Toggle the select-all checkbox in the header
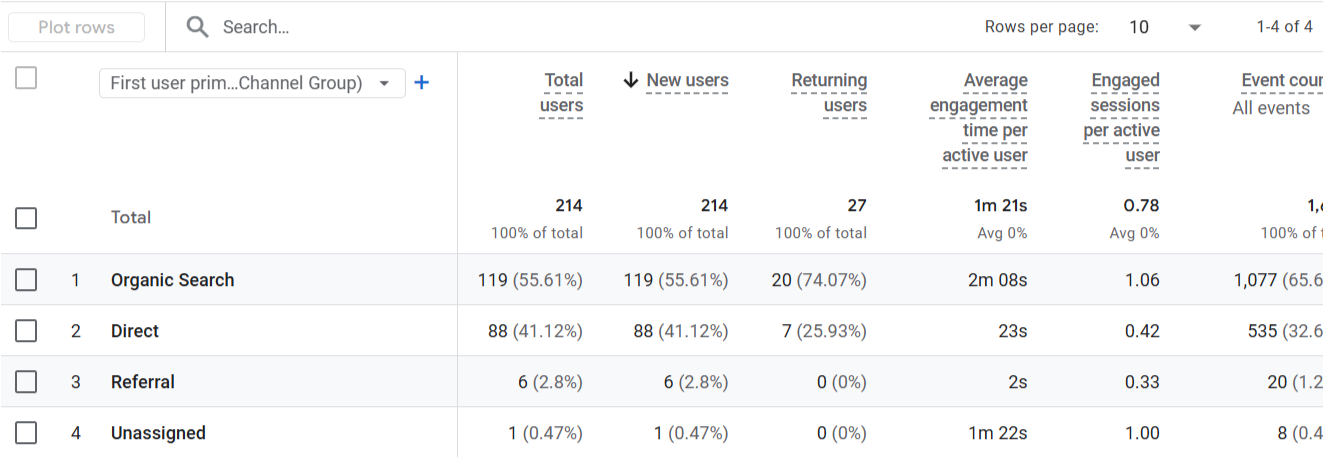Viewport: 1324px width, 474px height. [26, 78]
